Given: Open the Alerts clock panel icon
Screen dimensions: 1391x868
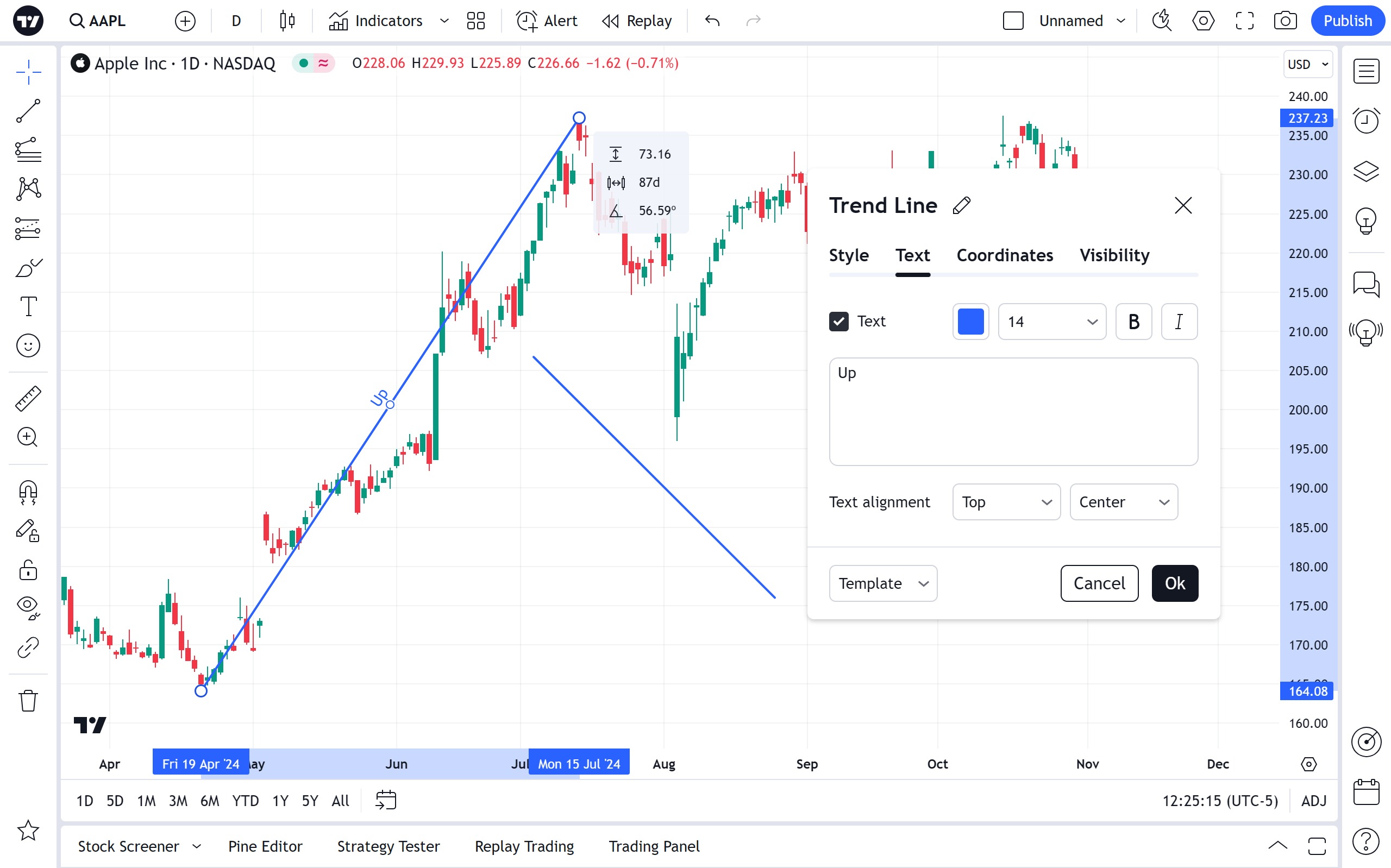Looking at the screenshot, I should tap(1366, 121).
